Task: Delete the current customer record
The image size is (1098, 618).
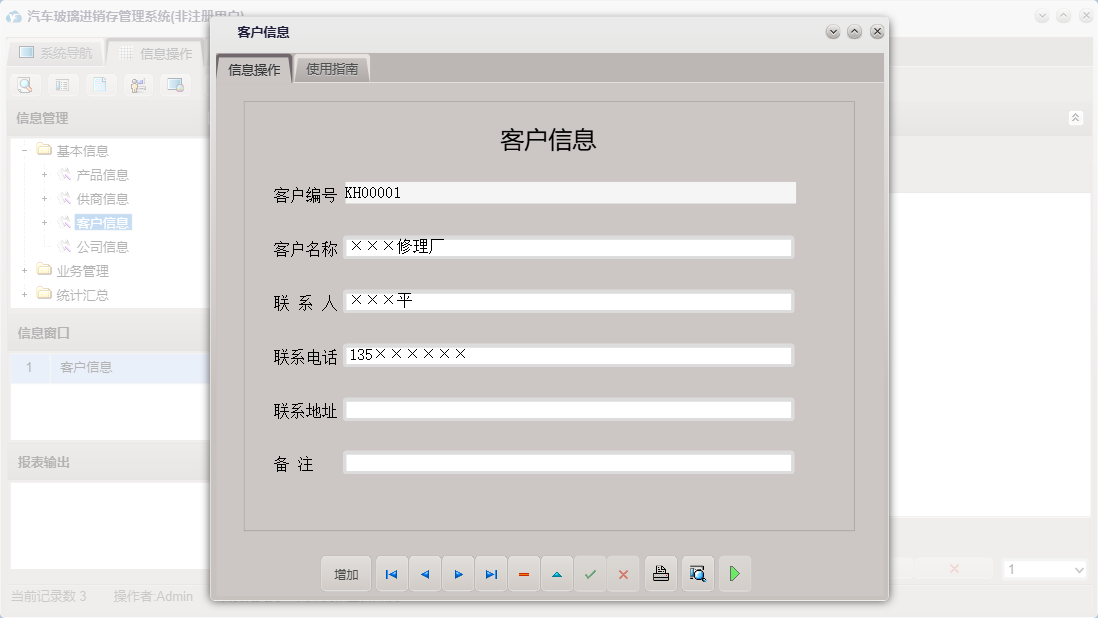Action: (x=524, y=573)
